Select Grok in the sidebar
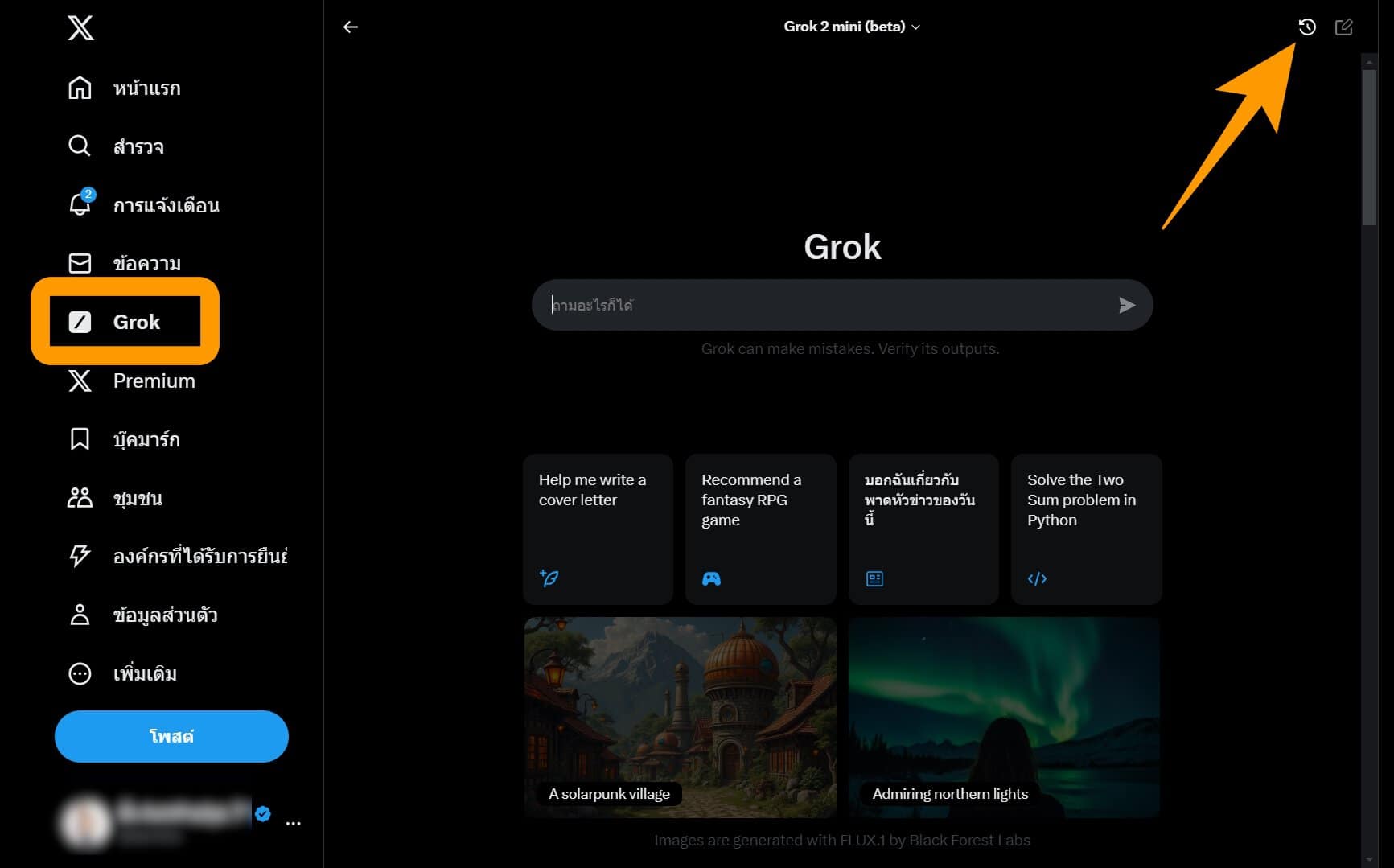Image resolution: width=1394 pixels, height=868 pixels. (125, 322)
